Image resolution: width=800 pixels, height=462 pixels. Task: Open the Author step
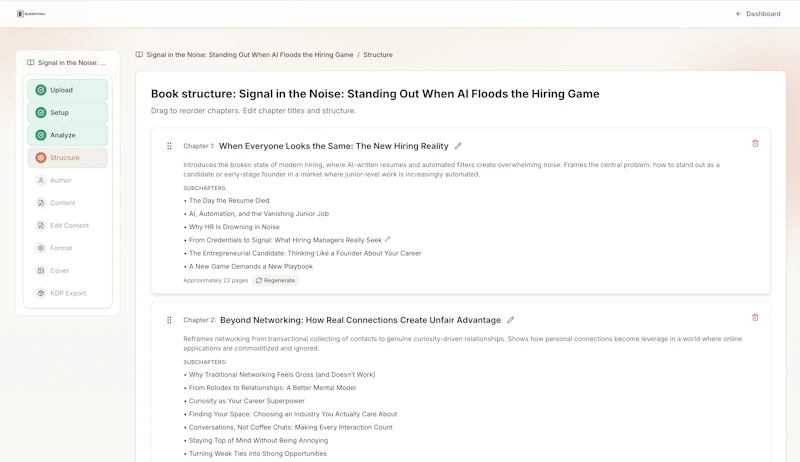67,180
